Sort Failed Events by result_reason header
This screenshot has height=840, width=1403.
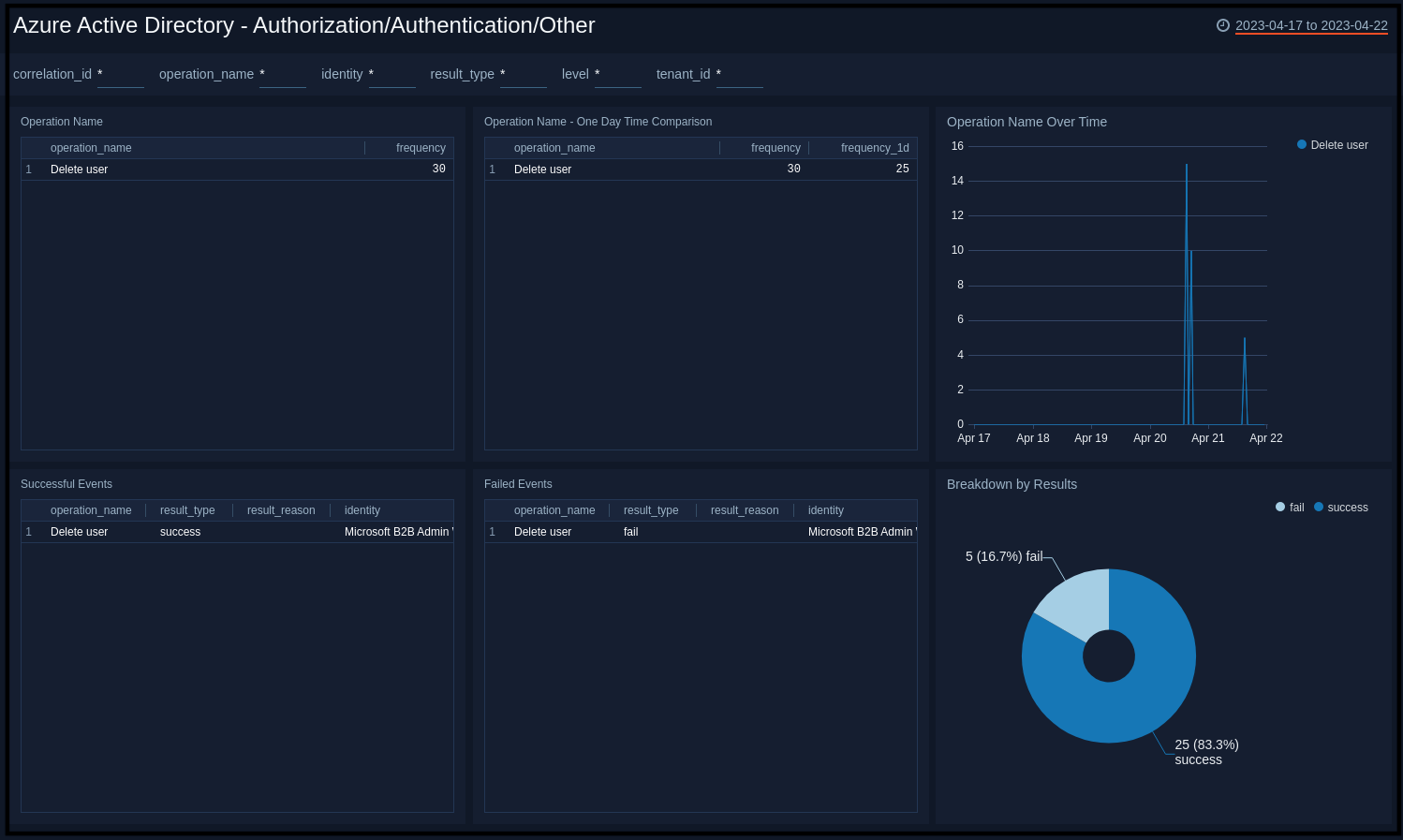point(745,510)
